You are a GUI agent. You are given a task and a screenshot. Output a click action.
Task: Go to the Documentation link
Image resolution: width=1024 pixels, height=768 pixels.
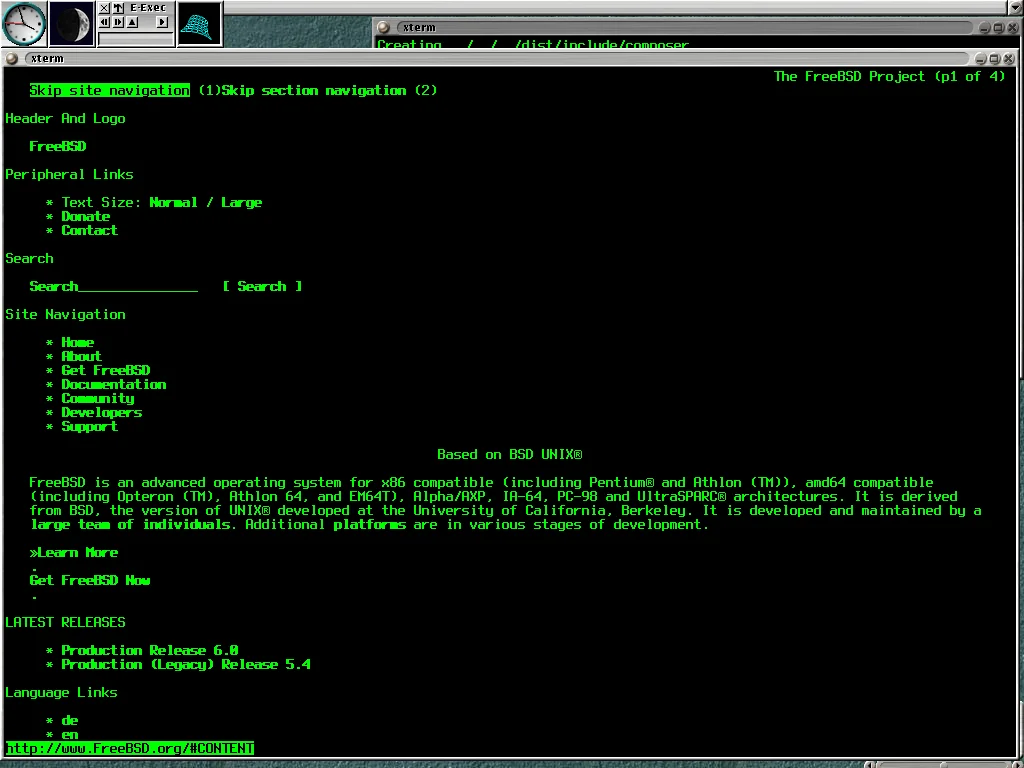coord(113,385)
